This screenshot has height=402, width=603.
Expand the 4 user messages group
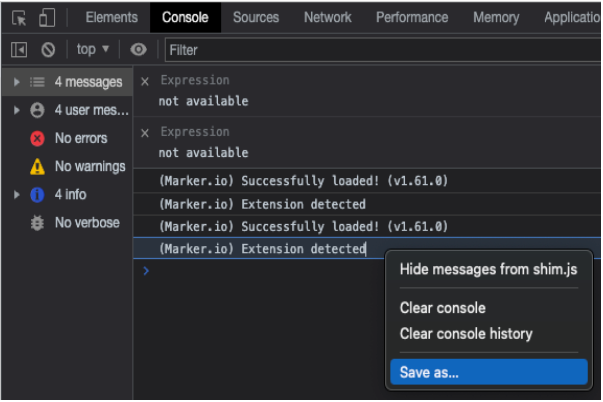17,110
